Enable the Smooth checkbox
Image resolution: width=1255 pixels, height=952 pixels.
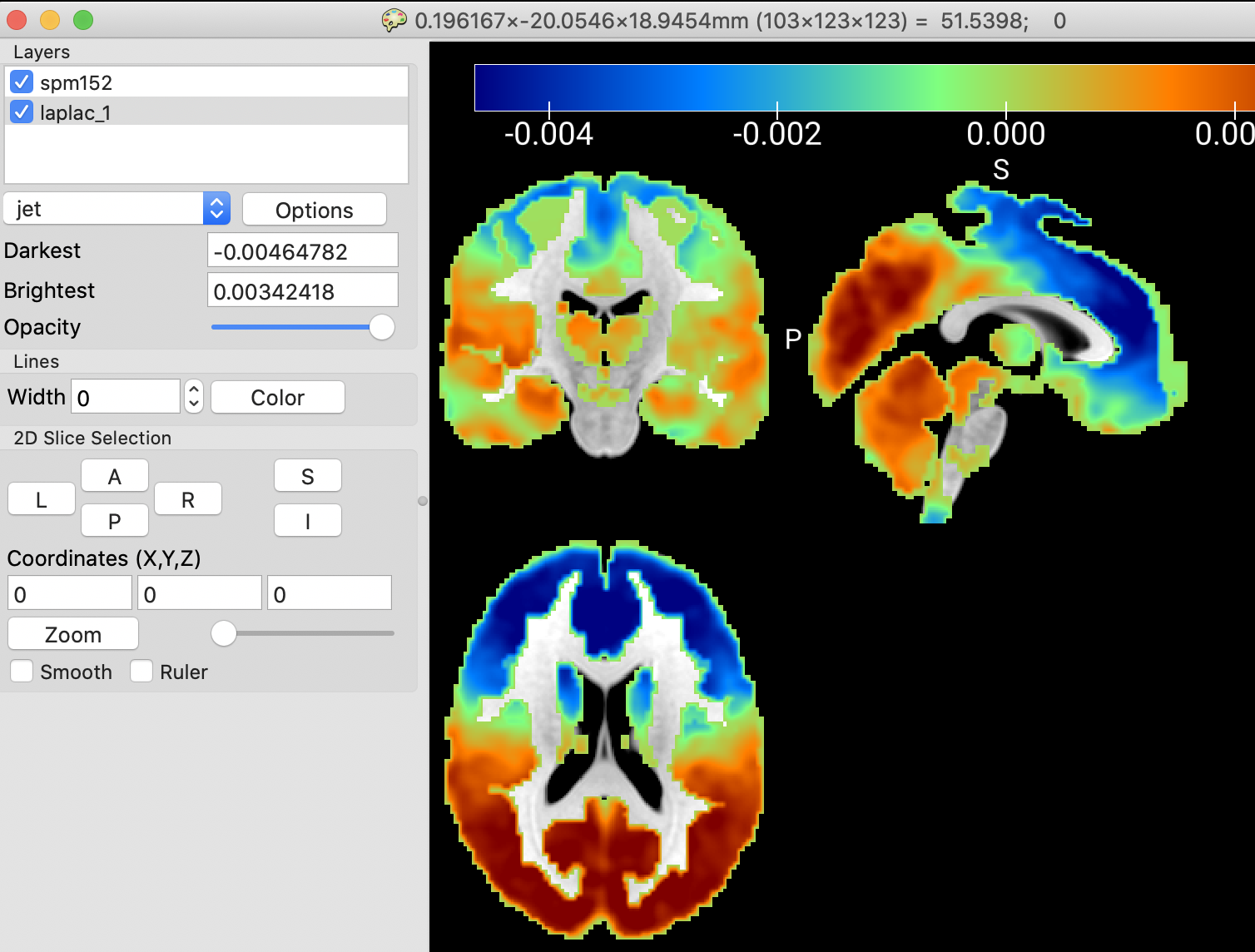[22, 672]
